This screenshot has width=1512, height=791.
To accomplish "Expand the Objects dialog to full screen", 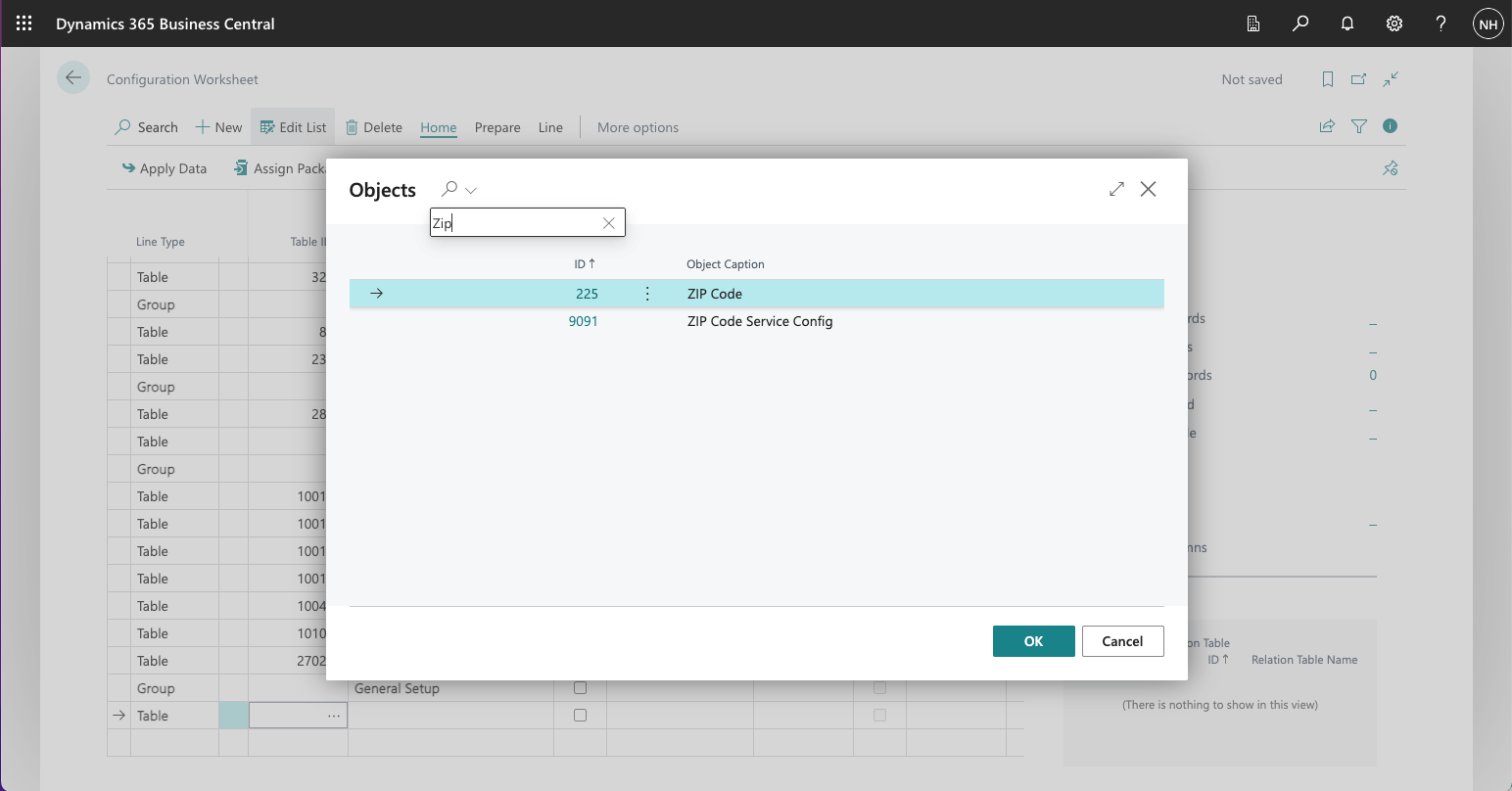I will point(1116,189).
